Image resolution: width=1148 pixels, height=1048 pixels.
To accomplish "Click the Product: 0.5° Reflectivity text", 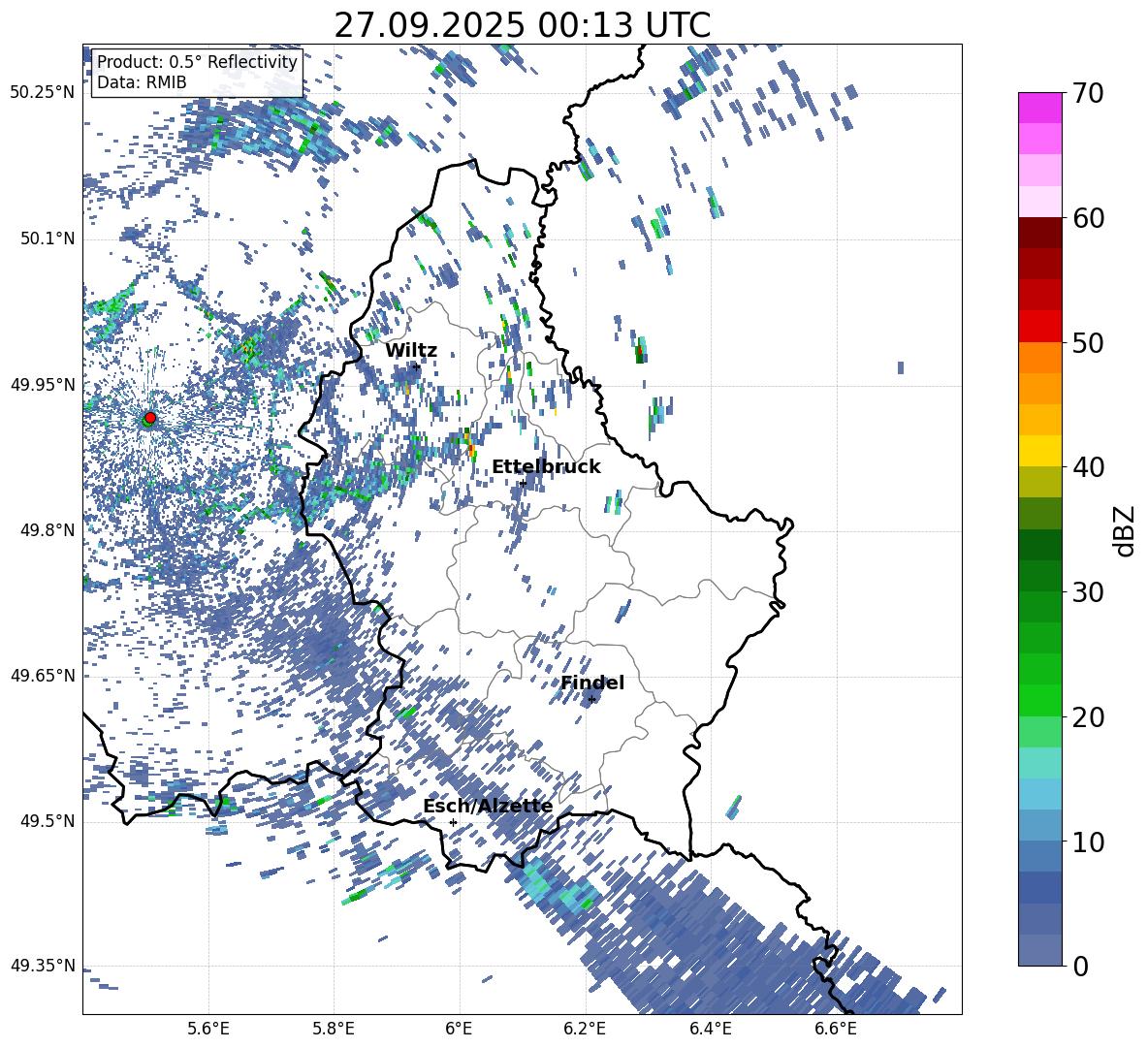I will 197,61.
